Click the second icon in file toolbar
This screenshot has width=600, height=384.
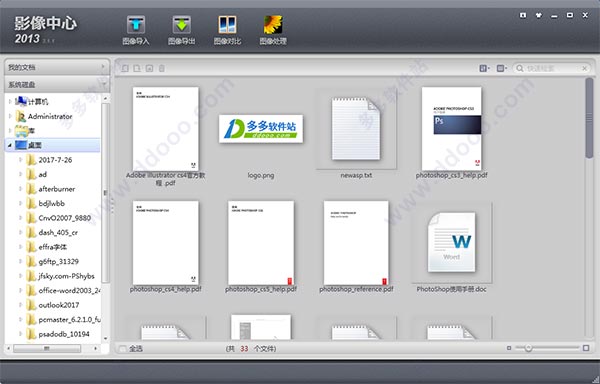[x=137, y=68]
